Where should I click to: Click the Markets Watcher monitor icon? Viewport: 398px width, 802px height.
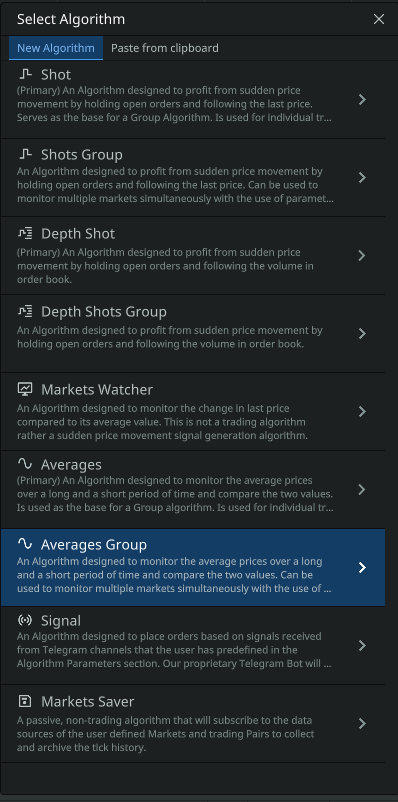point(25,389)
